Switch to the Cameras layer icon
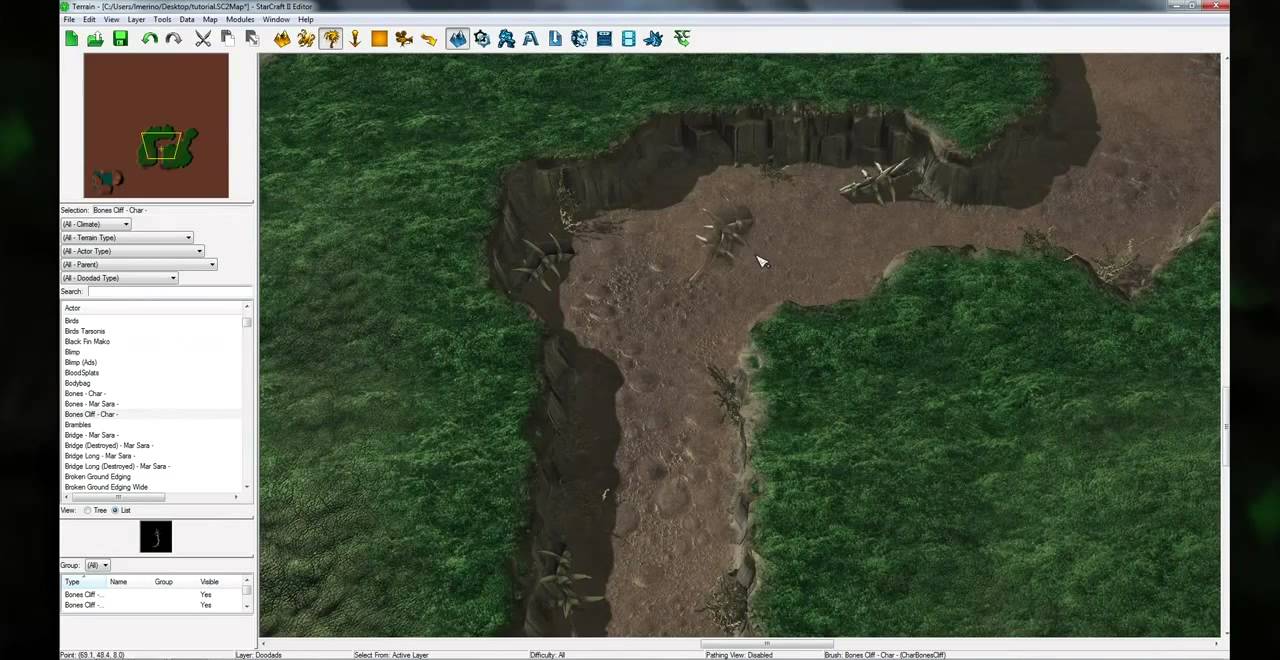Image resolution: width=1280 pixels, height=660 pixels. 404,39
